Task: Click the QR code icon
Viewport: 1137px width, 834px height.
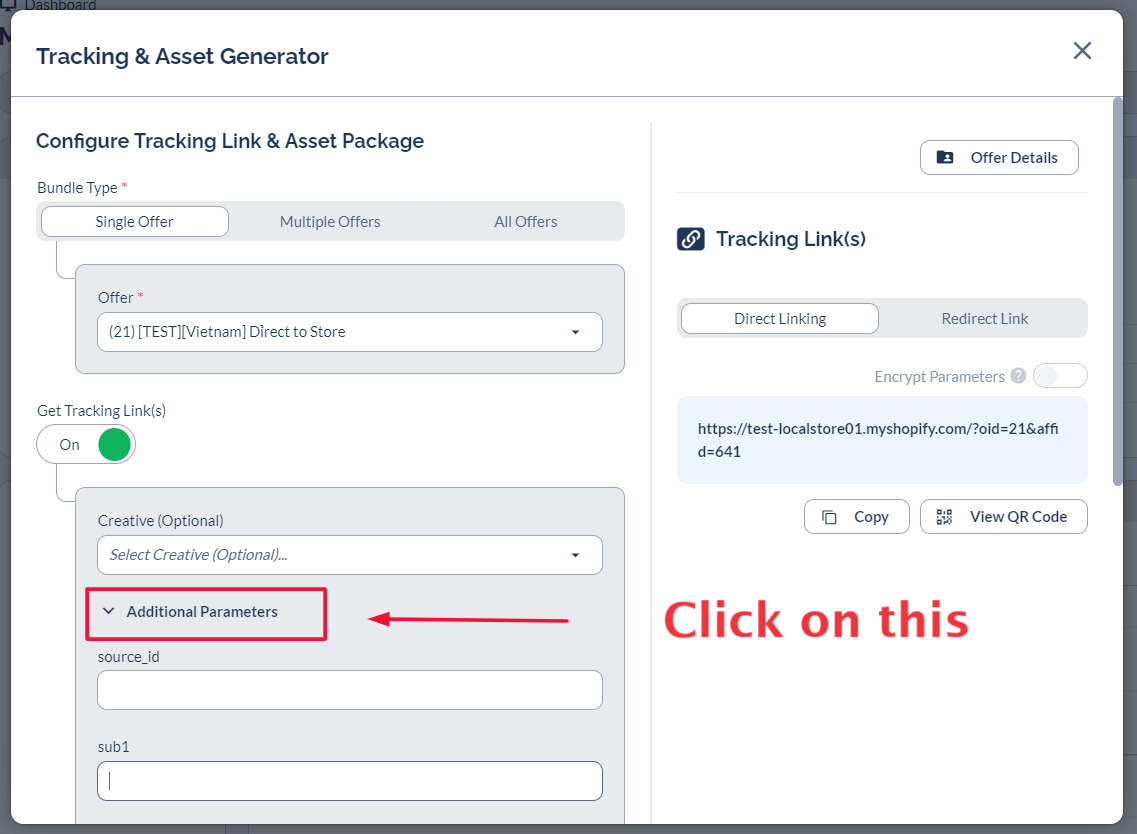Action: pos(944,517)
